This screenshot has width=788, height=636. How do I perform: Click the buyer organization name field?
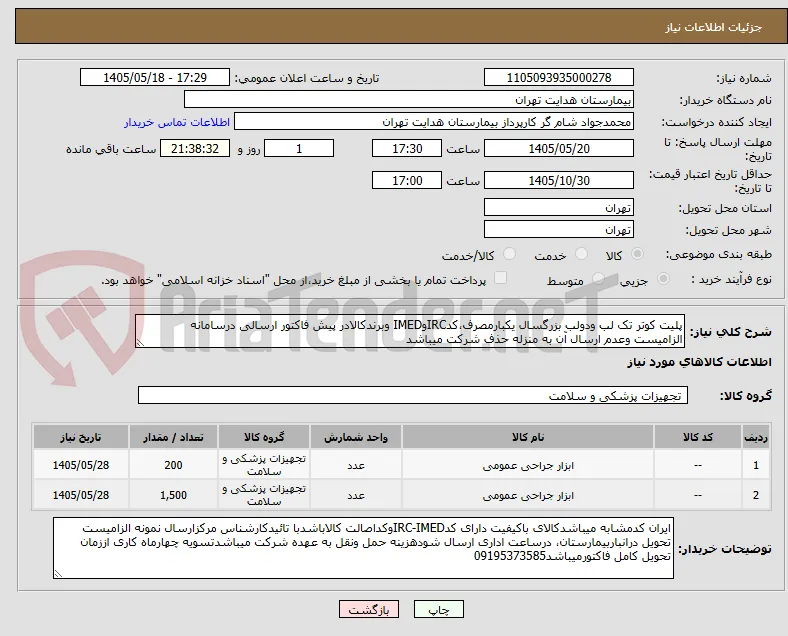(x=409, y=99)
